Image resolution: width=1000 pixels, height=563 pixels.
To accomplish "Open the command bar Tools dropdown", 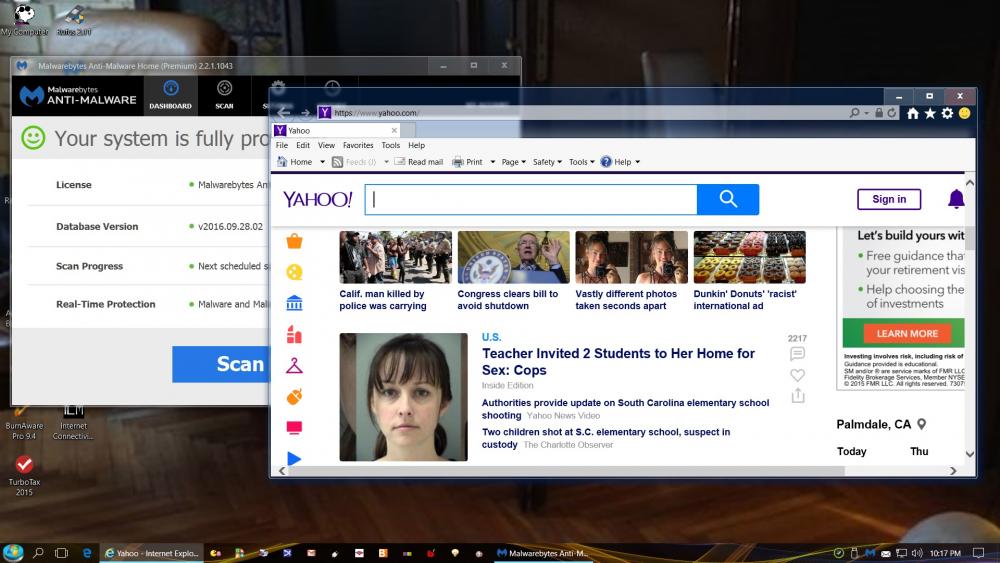I will [581, 162].
